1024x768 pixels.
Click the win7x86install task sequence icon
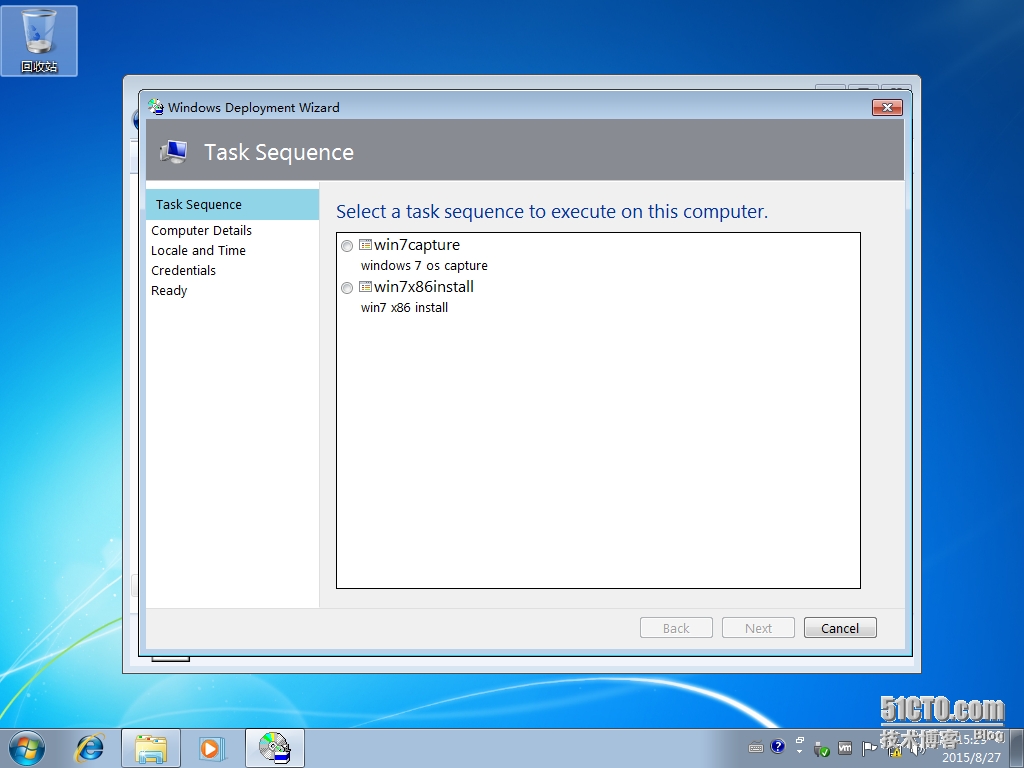(x=365, y=287)
